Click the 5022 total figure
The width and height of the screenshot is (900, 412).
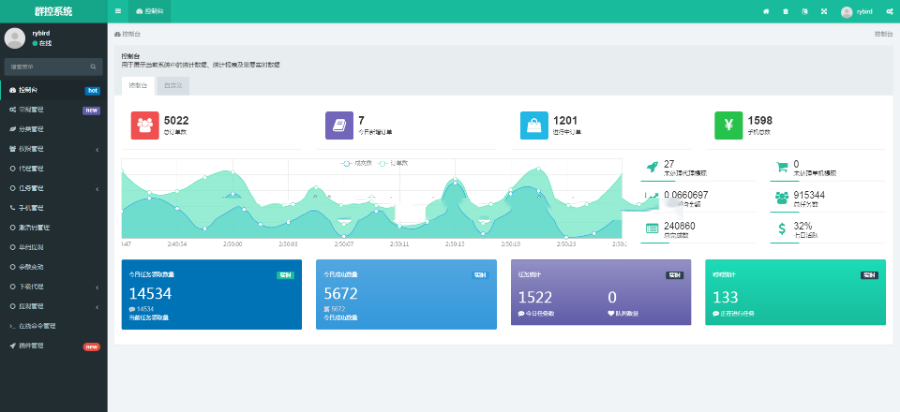click(x=176, y=121)
